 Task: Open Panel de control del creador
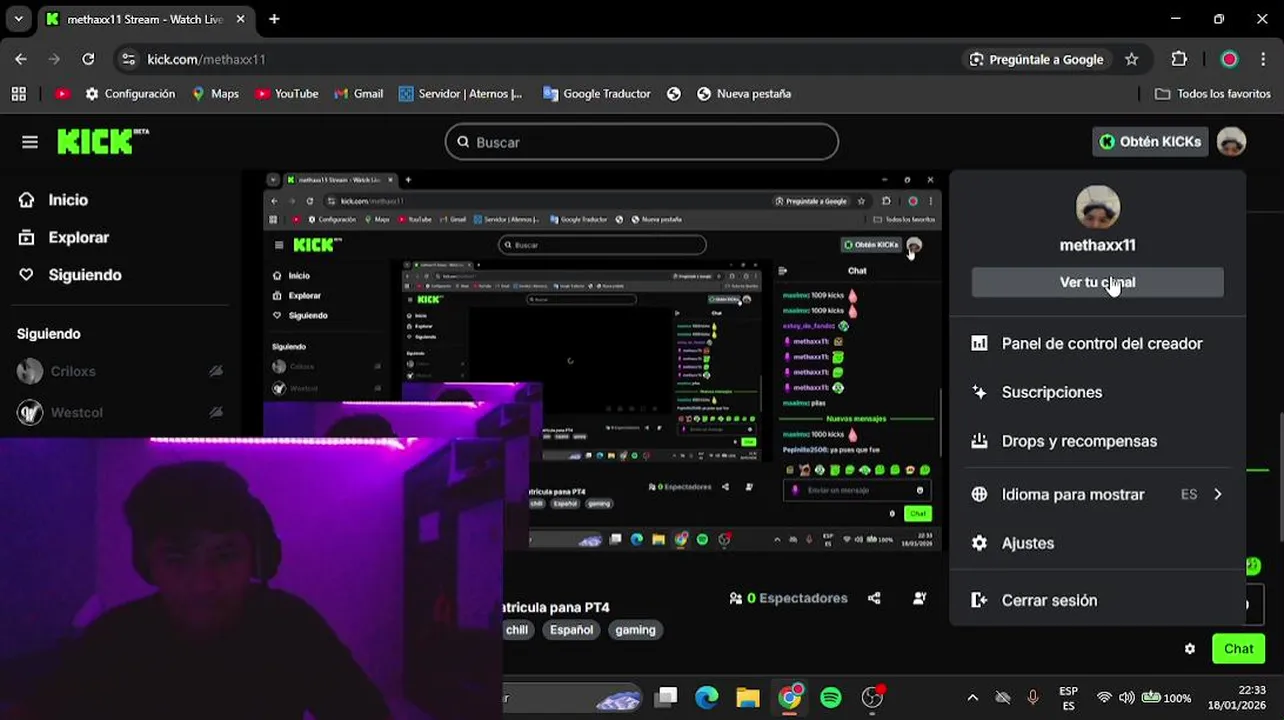click(x=1097, y=343)
